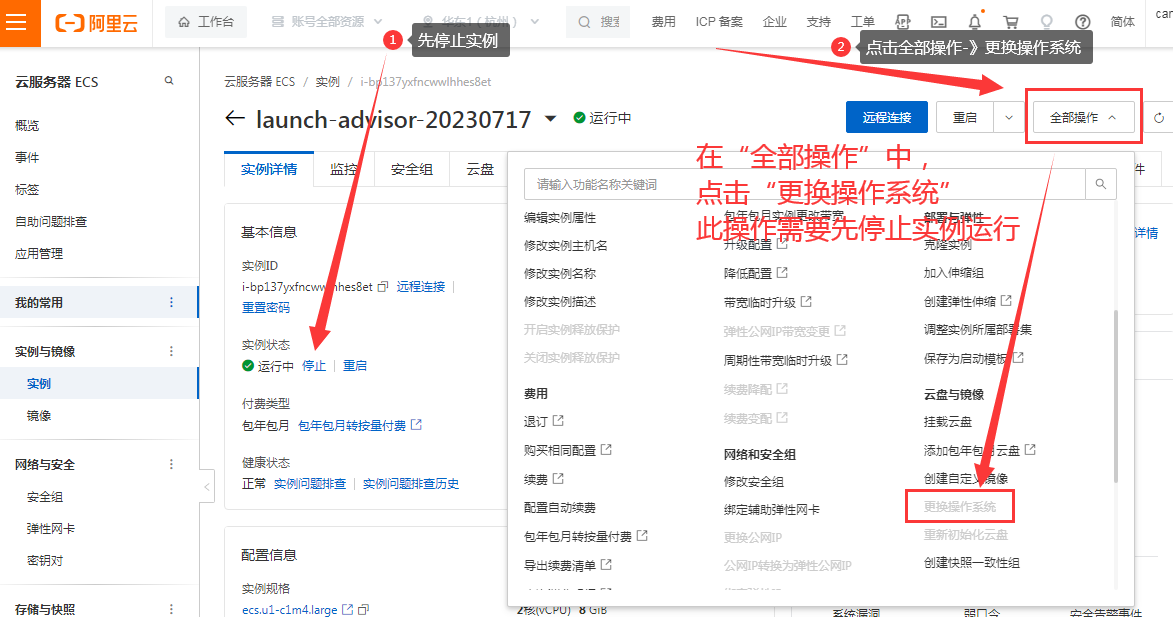This screenshot has width=1173, height=617.
Task: Click the 停止 link under instance status
Action: click(x=314, y=366)
